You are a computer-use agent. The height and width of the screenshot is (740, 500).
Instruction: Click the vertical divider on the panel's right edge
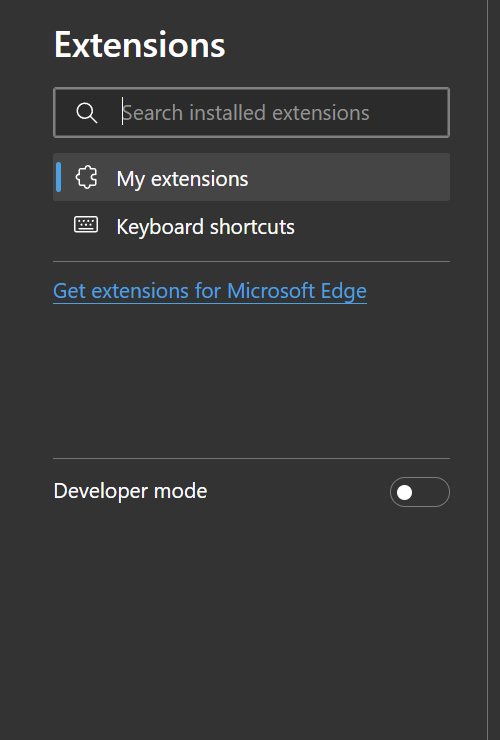click(488, 370)
